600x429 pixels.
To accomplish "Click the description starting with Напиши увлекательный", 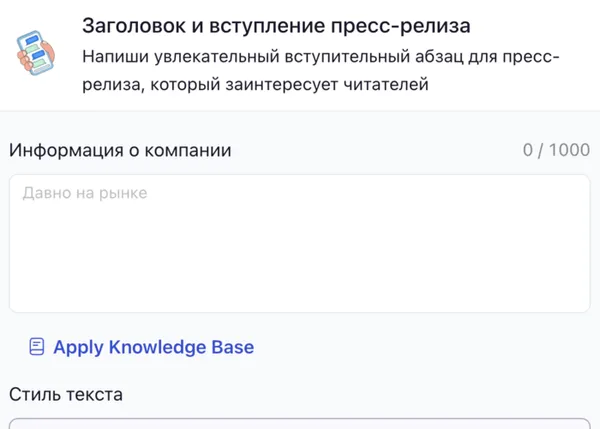I will coord(320,58).
